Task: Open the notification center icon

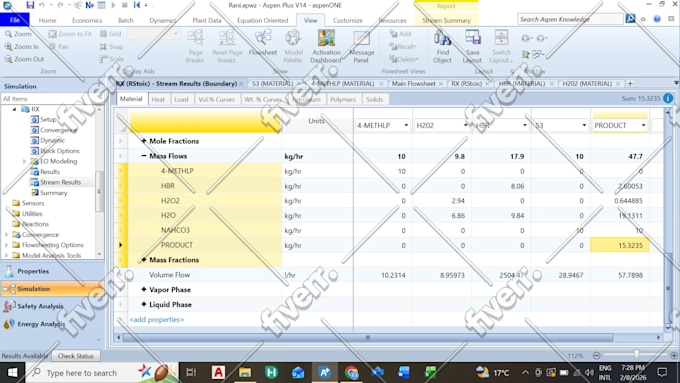Action: coord(662,372)
